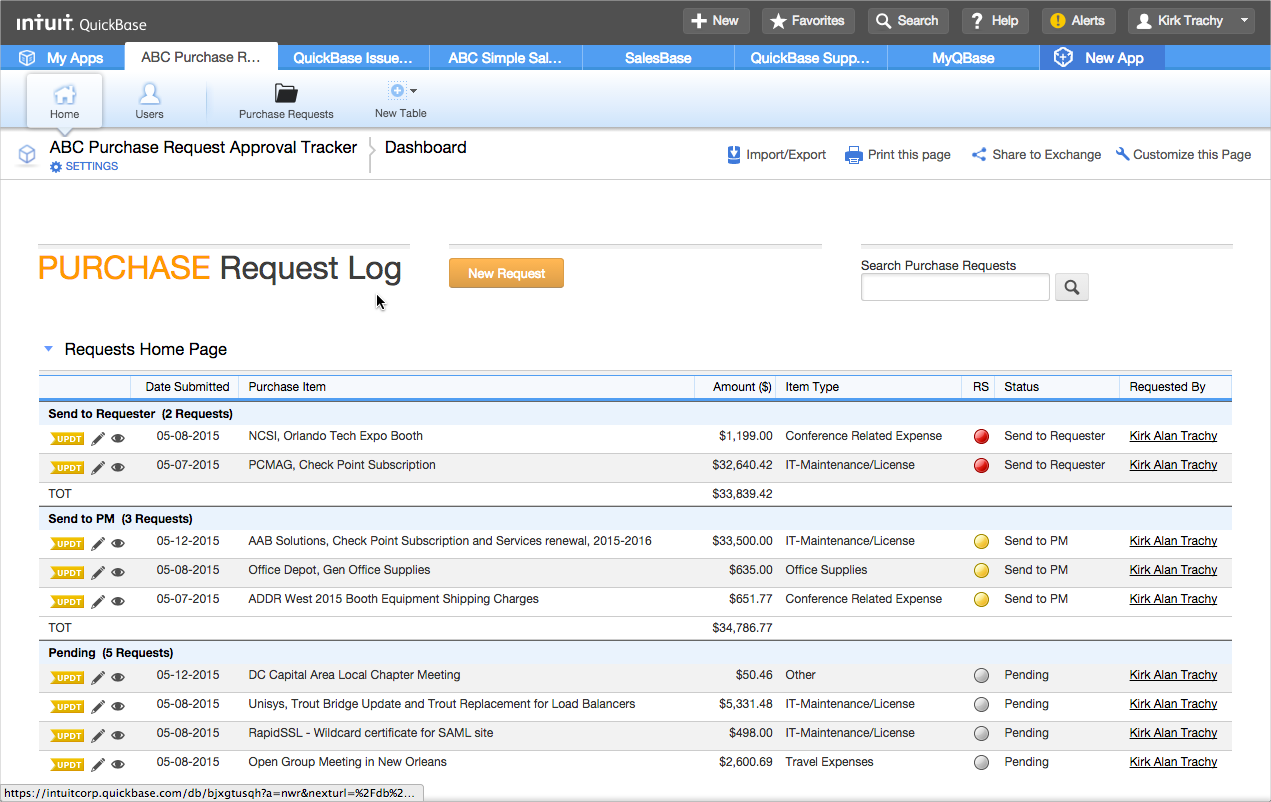This screenshot has width=1271, height=802.
Task: Click the Dashboard breadcrumb
Action: [425, 147]
